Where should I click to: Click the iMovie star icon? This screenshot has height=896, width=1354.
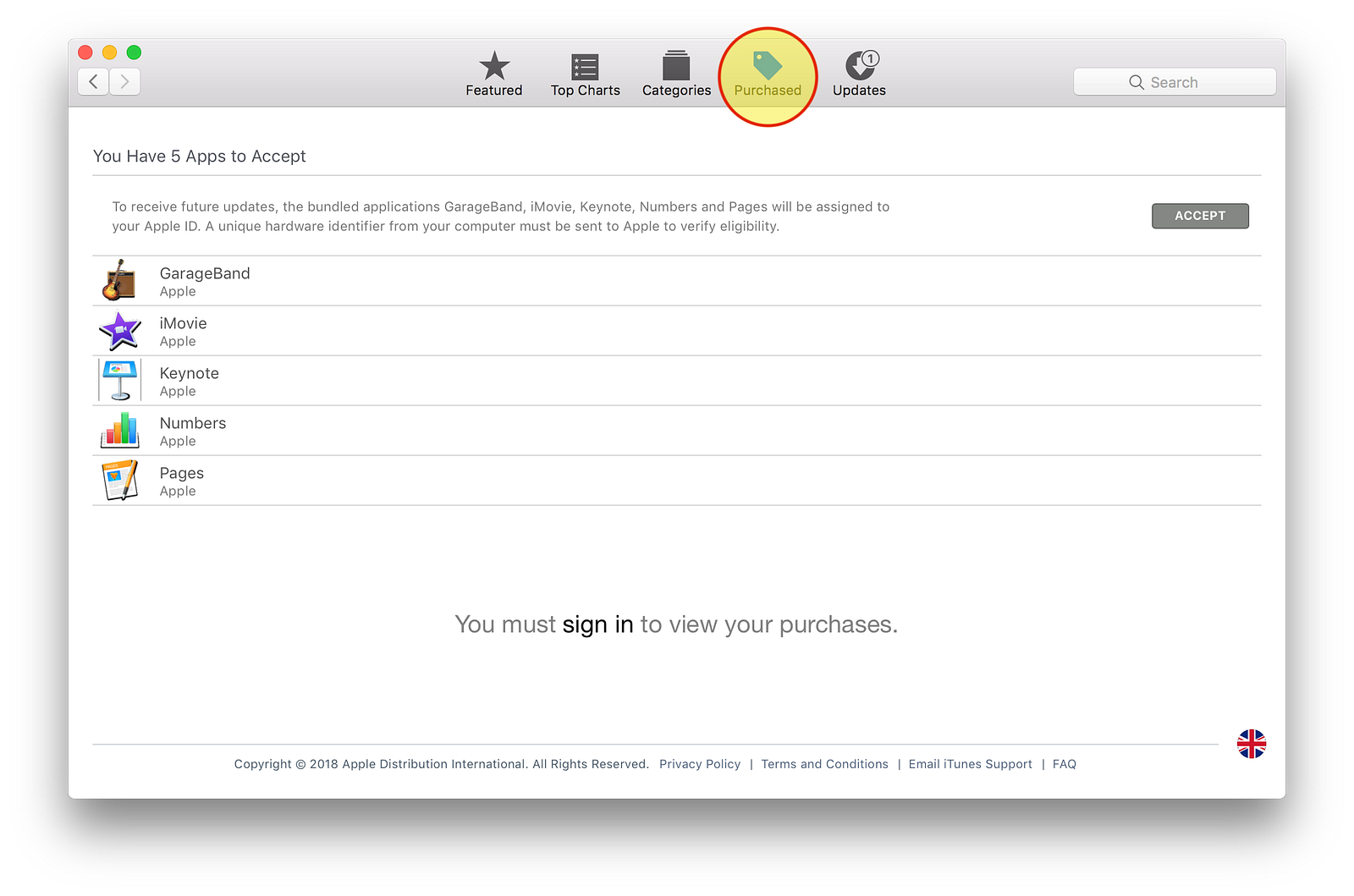119,331
